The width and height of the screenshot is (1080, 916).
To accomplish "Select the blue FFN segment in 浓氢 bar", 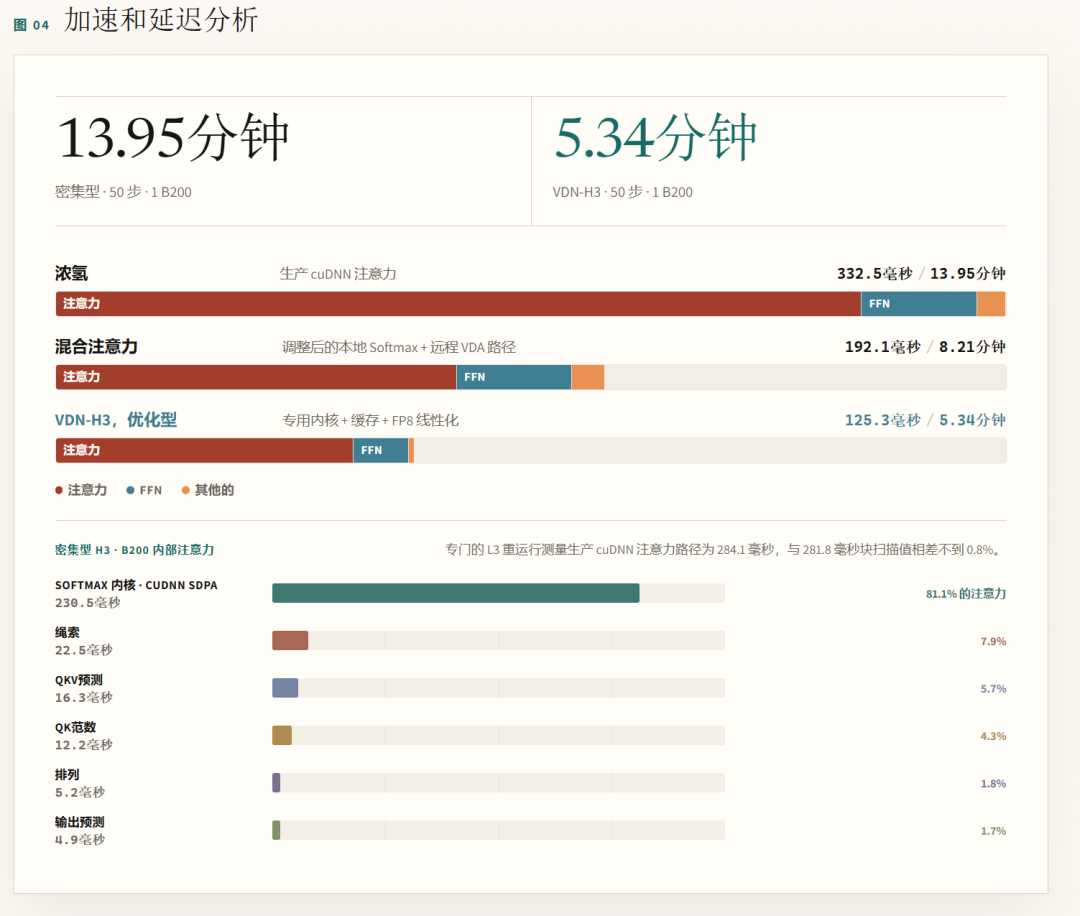I will (919, 304).
